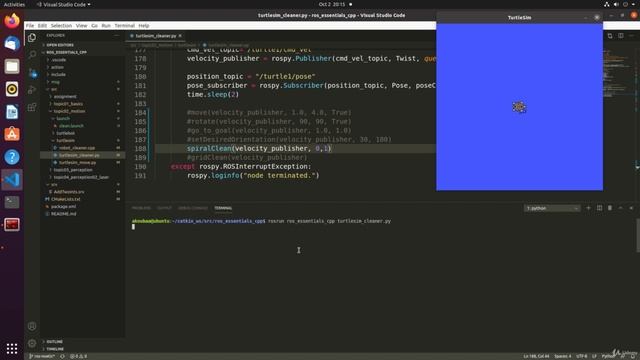The height and width of the screenshot is (360, 640).
Task: Open CMakeLists.txt in the explorer
Action: pyautogui.click(x=65, y=199)
